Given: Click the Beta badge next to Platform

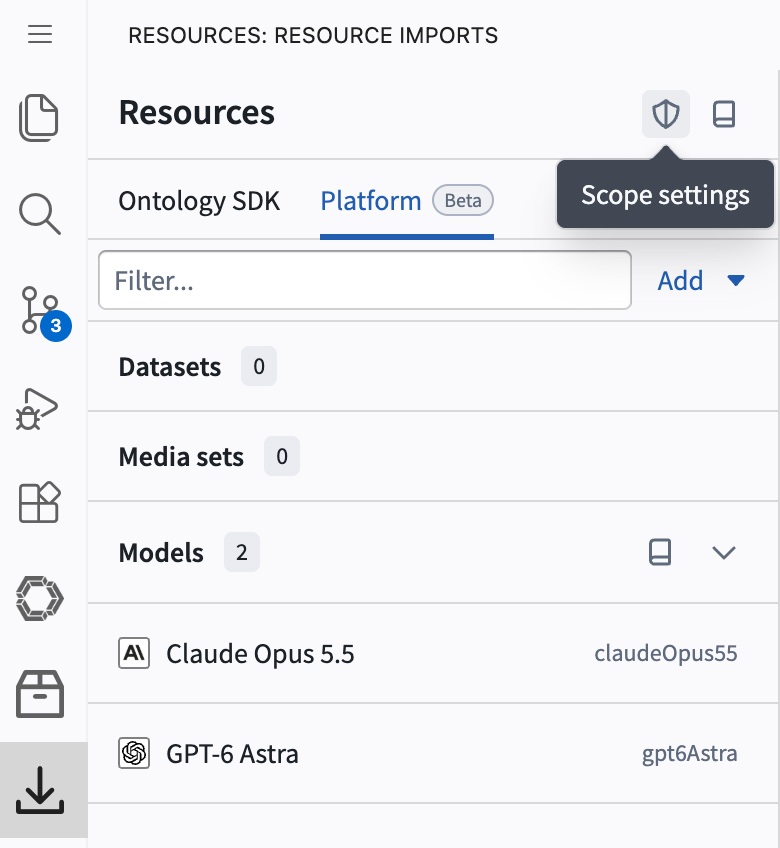Looking at the screenshot, I should tap(463, 201).
